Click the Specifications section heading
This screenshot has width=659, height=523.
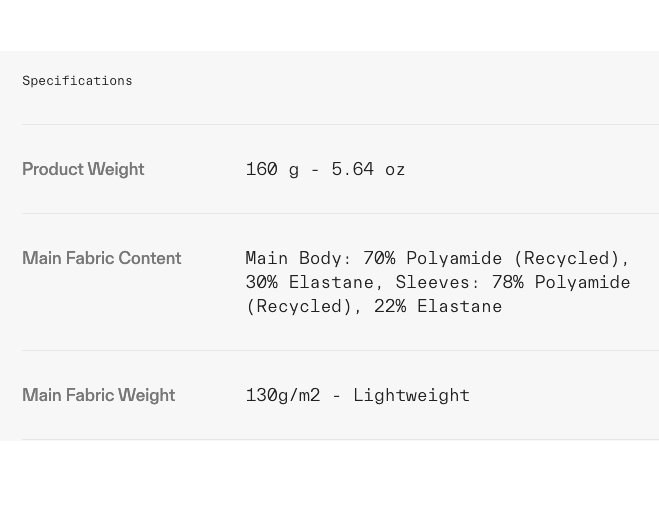(x=77, y=81)
